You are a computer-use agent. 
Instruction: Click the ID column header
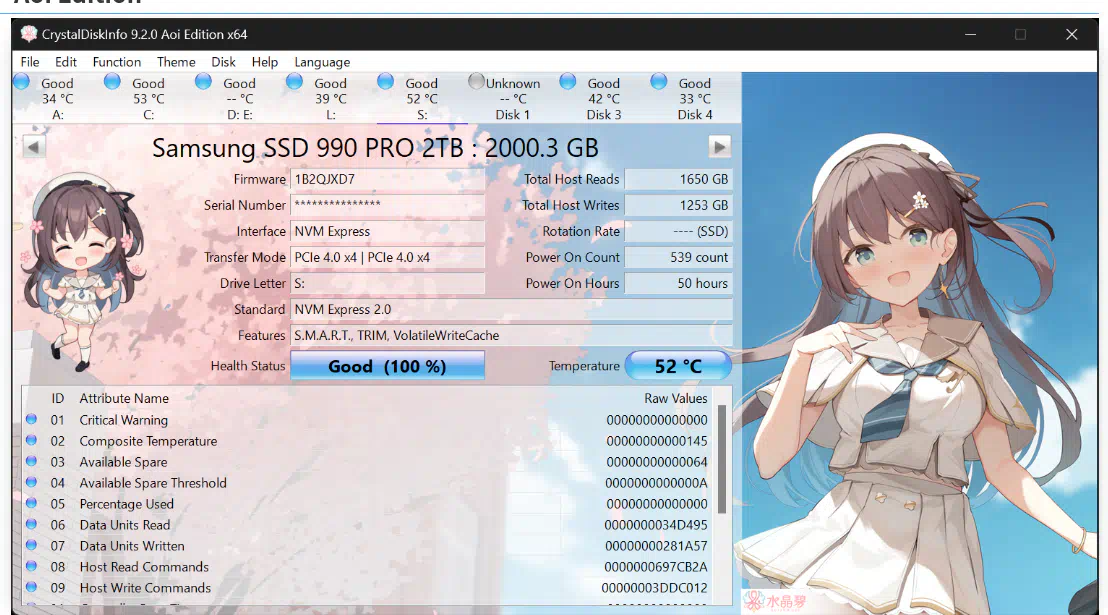click(x=58, y=399)
